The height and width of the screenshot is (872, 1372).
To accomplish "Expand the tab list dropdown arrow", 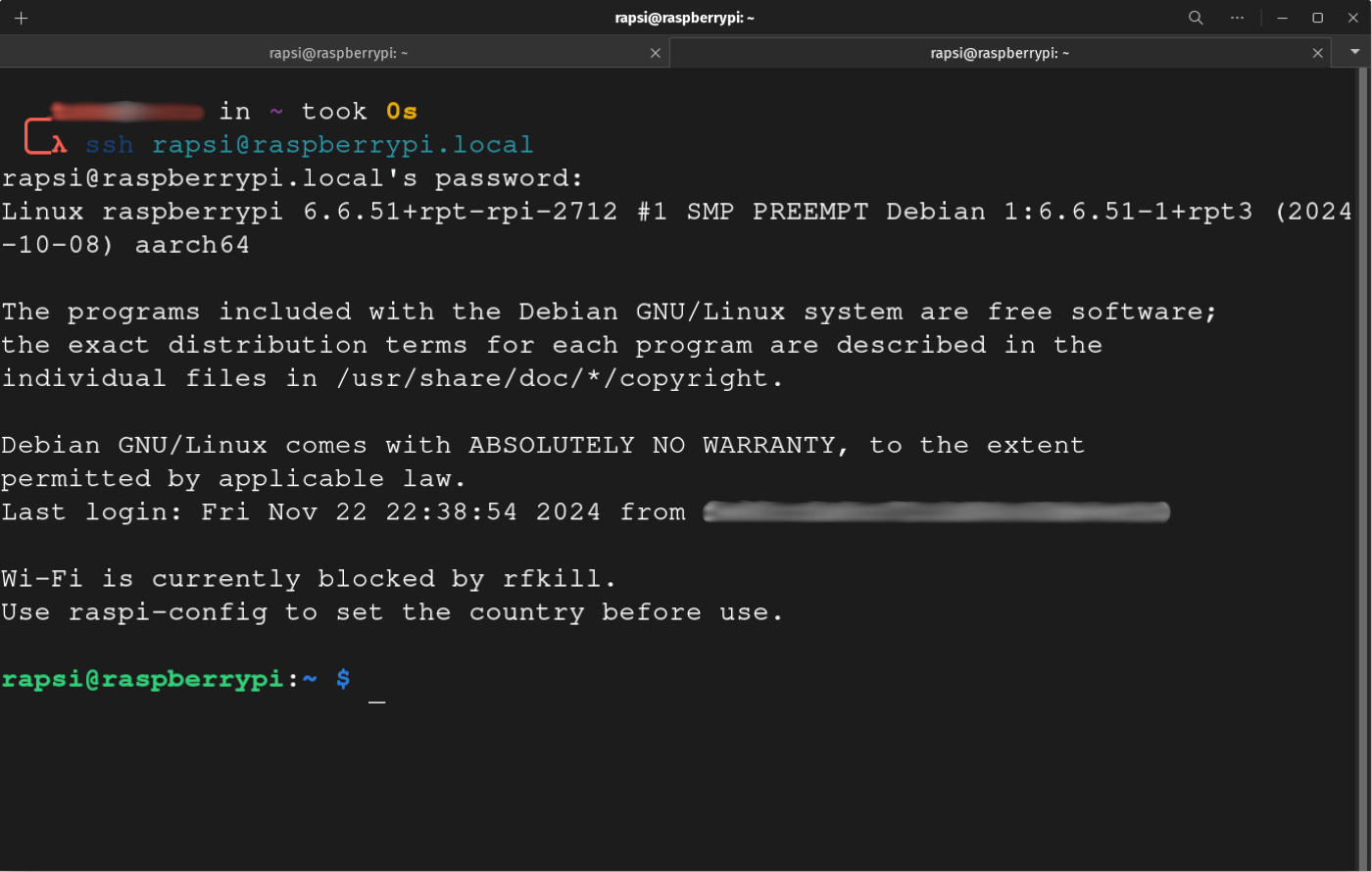I will pos(1354,52).
